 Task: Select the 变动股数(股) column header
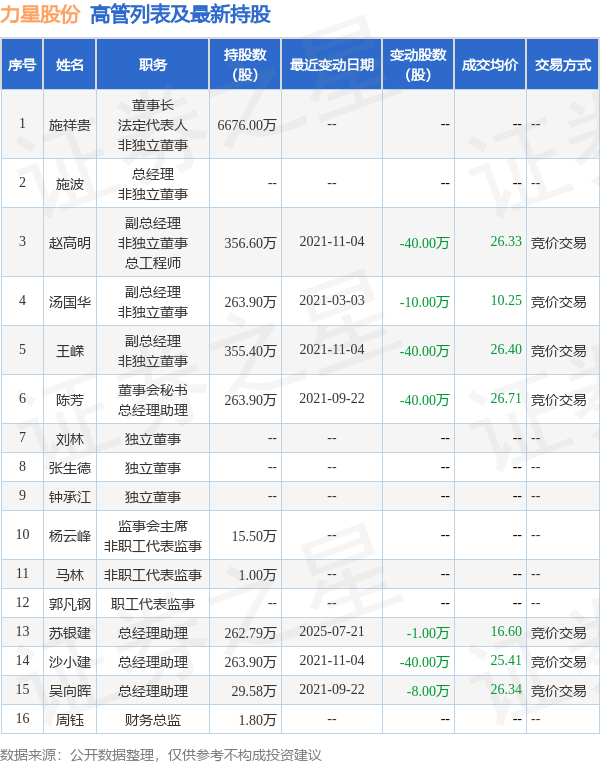pyautogui.click(x=418, y=65)
